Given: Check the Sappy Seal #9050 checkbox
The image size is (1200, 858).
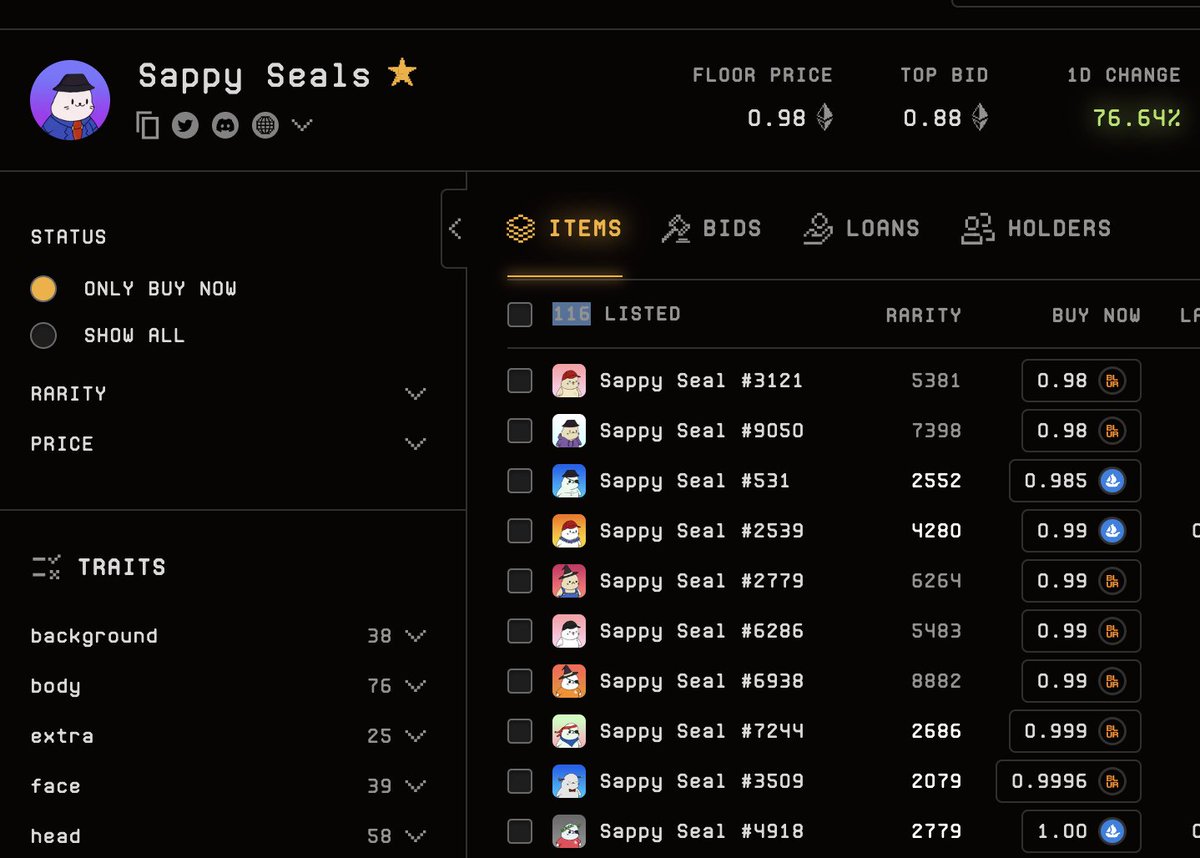Looking at the screenshot, I should point(520,431).
